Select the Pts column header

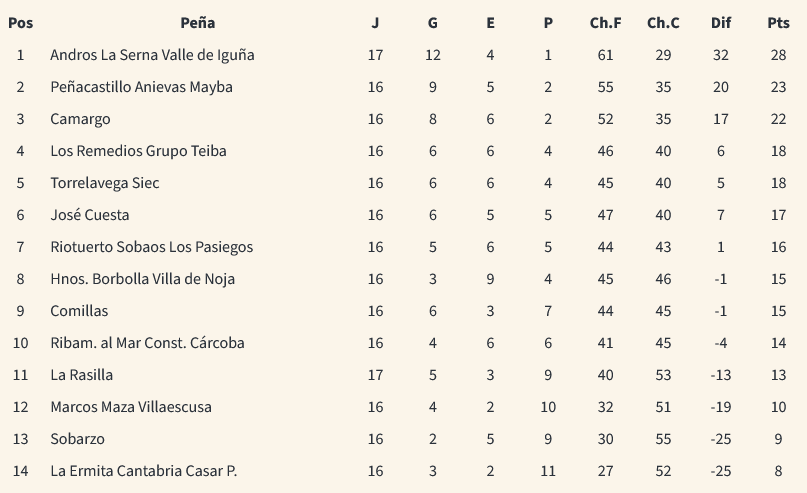[x=778, y=23]
